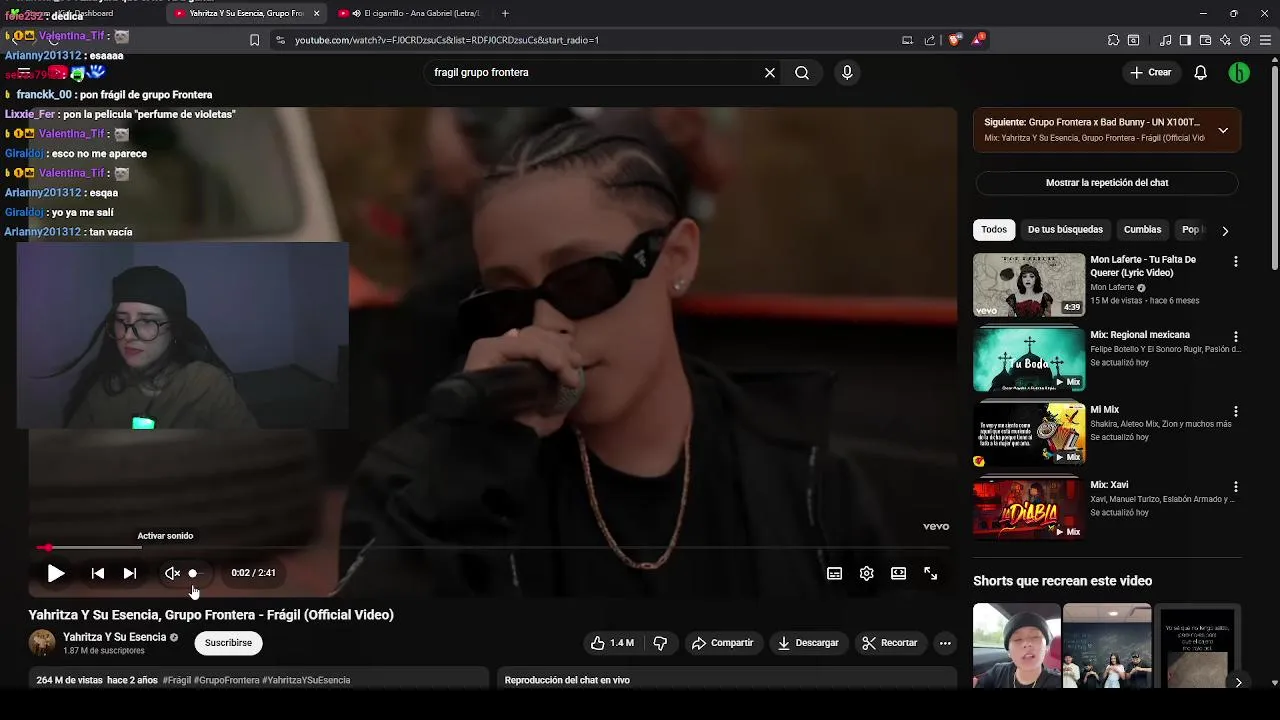
Task: Open the Brave Wallet icon
Action: [x=1205, y=40]
